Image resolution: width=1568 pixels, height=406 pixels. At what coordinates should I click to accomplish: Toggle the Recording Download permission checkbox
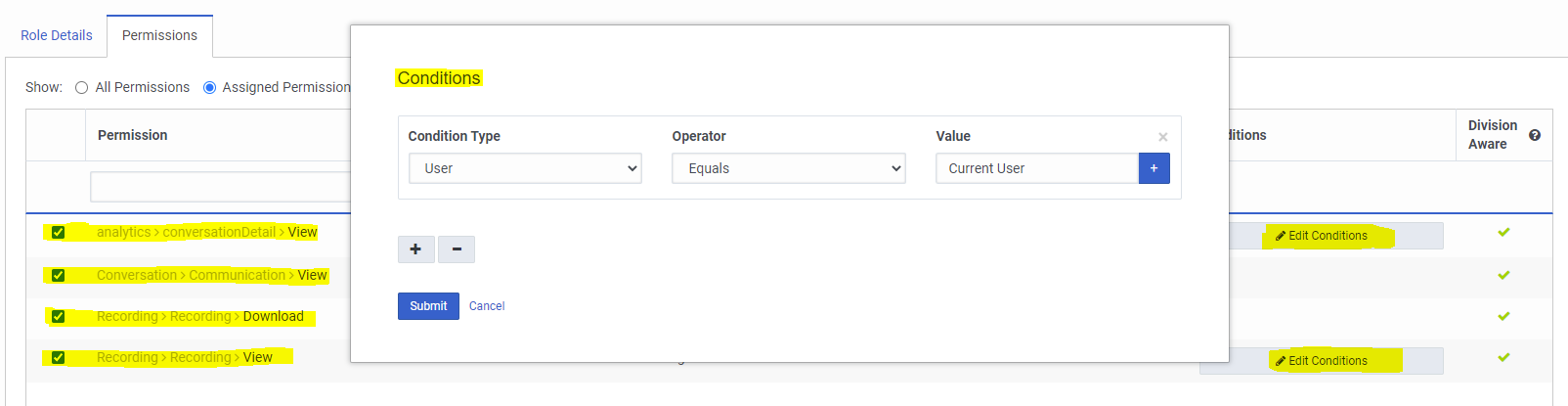pos(58,317)
